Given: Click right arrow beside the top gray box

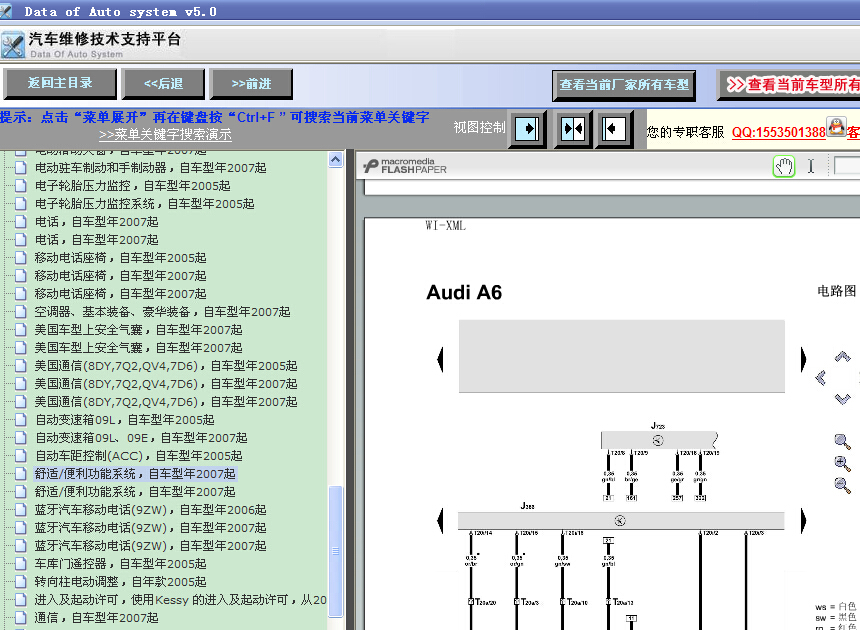Looking at the screenshot, I should pos(804,360).
